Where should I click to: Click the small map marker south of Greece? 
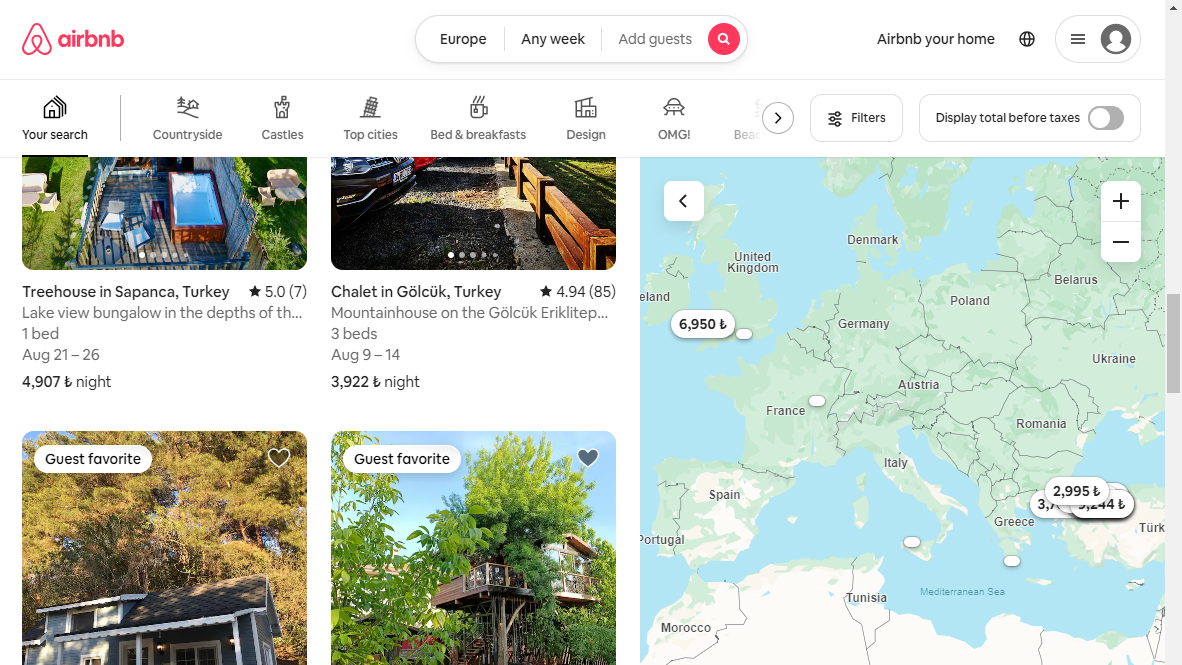pos(1012,561)
